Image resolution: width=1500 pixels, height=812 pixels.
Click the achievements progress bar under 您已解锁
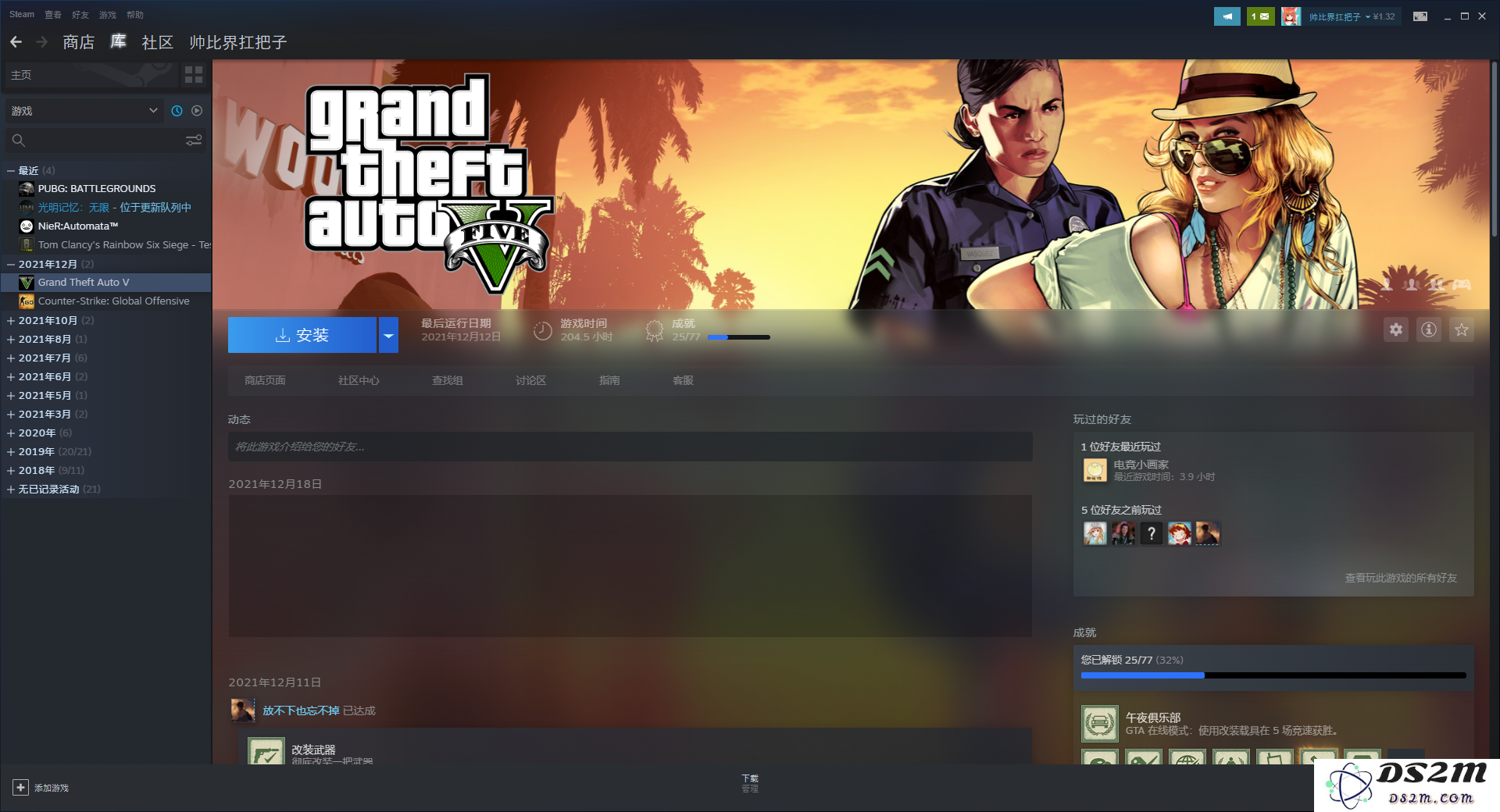pos(1273,675)
